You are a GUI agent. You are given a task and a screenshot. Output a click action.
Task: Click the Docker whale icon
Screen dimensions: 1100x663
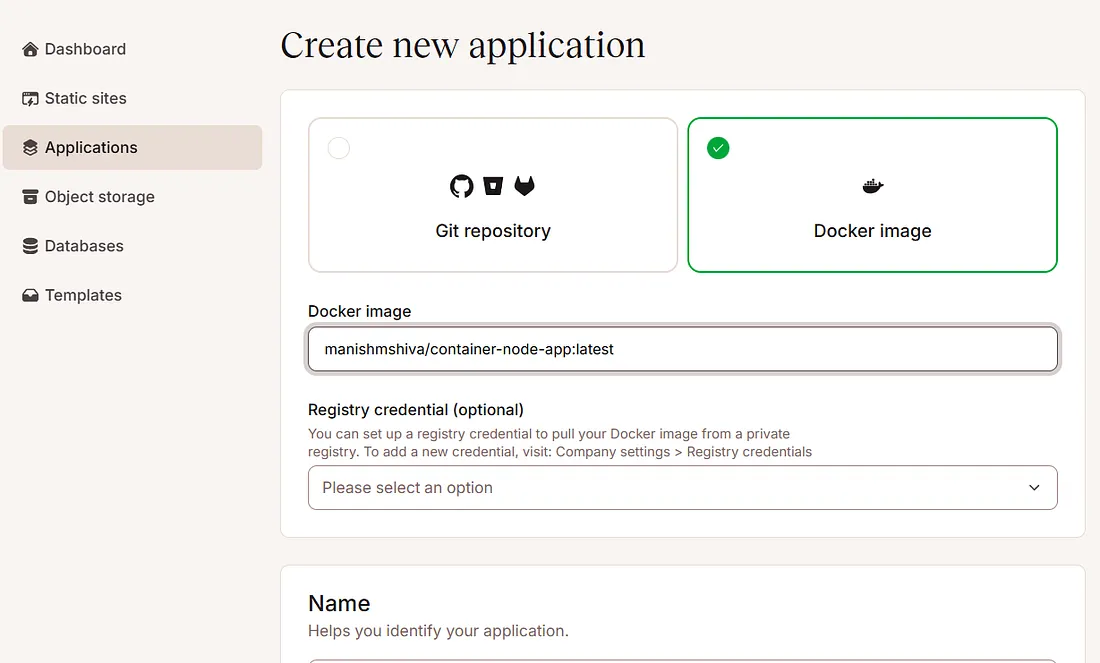coord(872,185)
